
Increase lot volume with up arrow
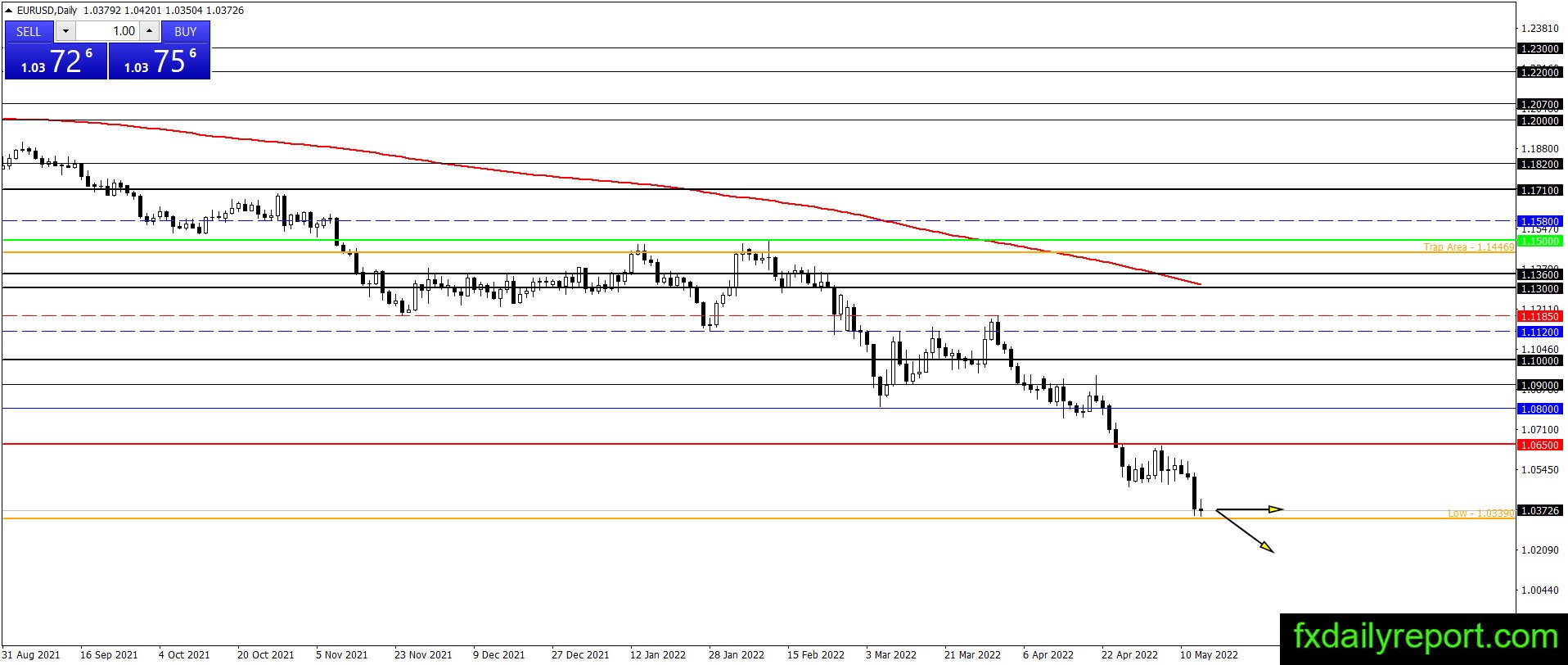(149, 31)
